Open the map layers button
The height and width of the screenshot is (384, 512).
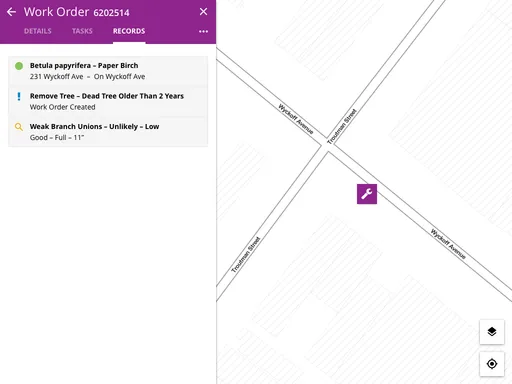(492, 332)
